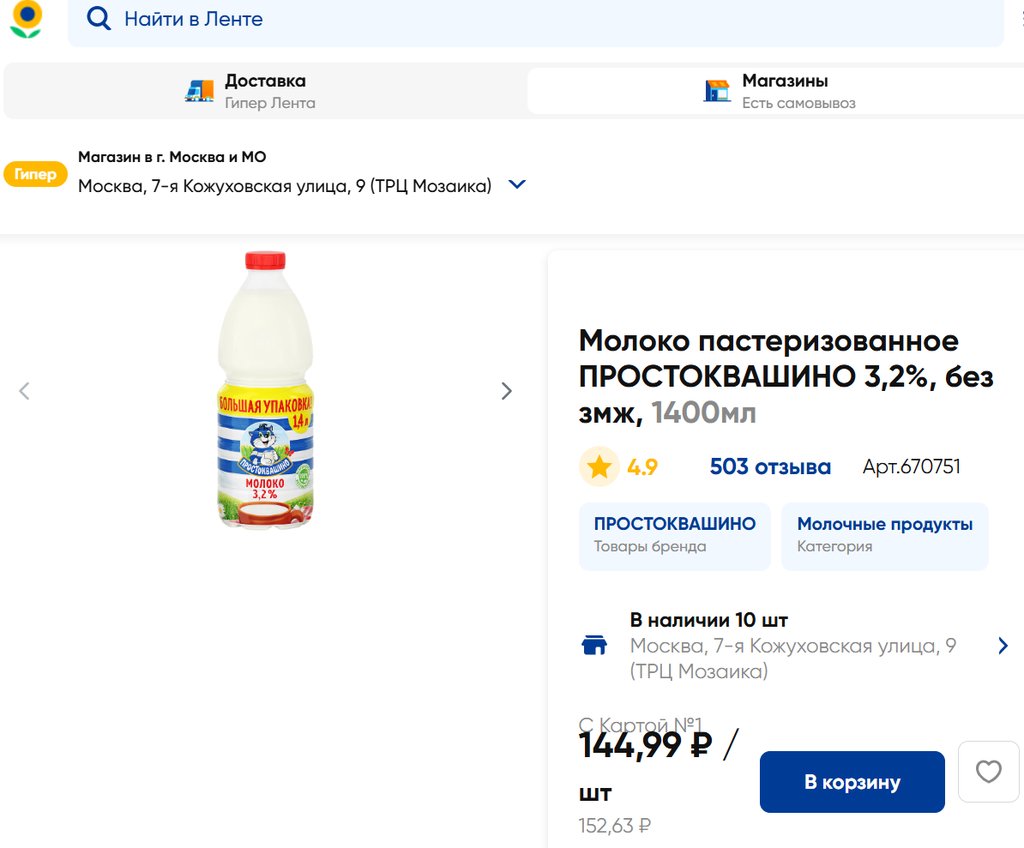The height and width of the screenshot is (848, 1024).
Task: Open the Молочные продукты category
Action: tap(884, 535)
